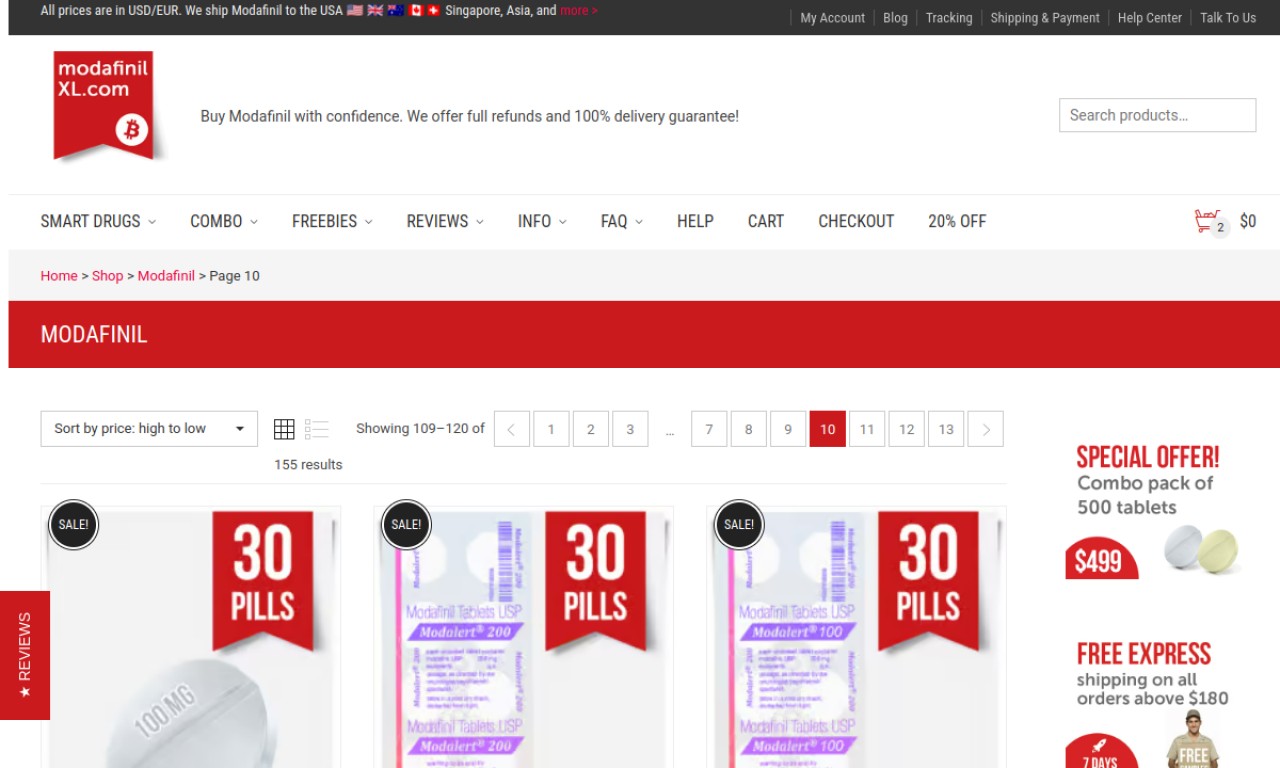Expand the Info menu

pos(542,221)
